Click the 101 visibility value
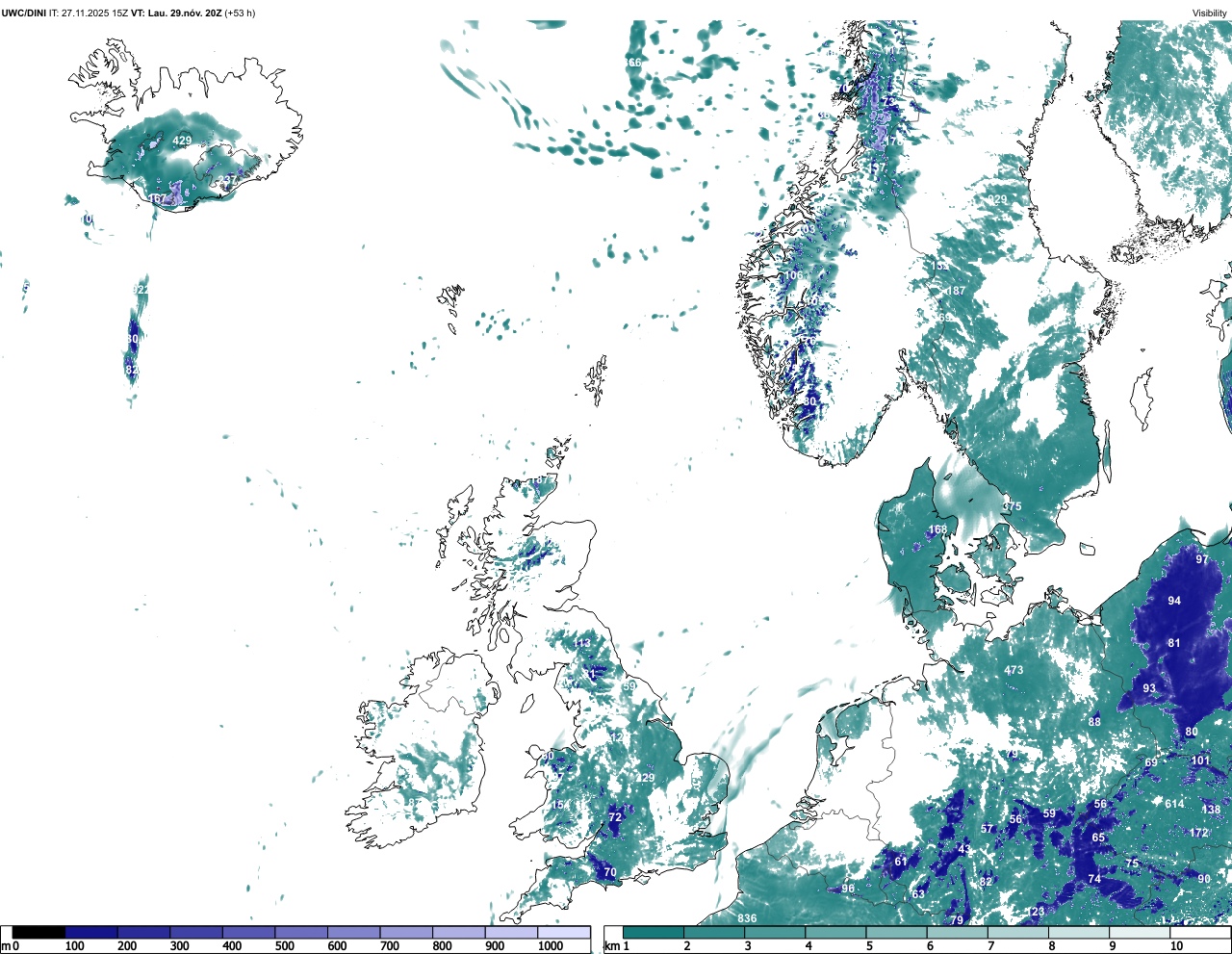The width and height of the screenshot is (1232, 954). pyautogui.click(x=1201, y=761)
